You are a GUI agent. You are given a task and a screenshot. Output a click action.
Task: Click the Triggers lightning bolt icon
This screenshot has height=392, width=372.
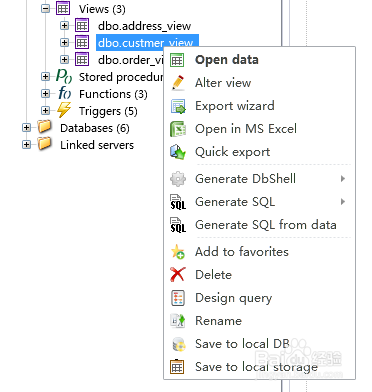[64, 110]
